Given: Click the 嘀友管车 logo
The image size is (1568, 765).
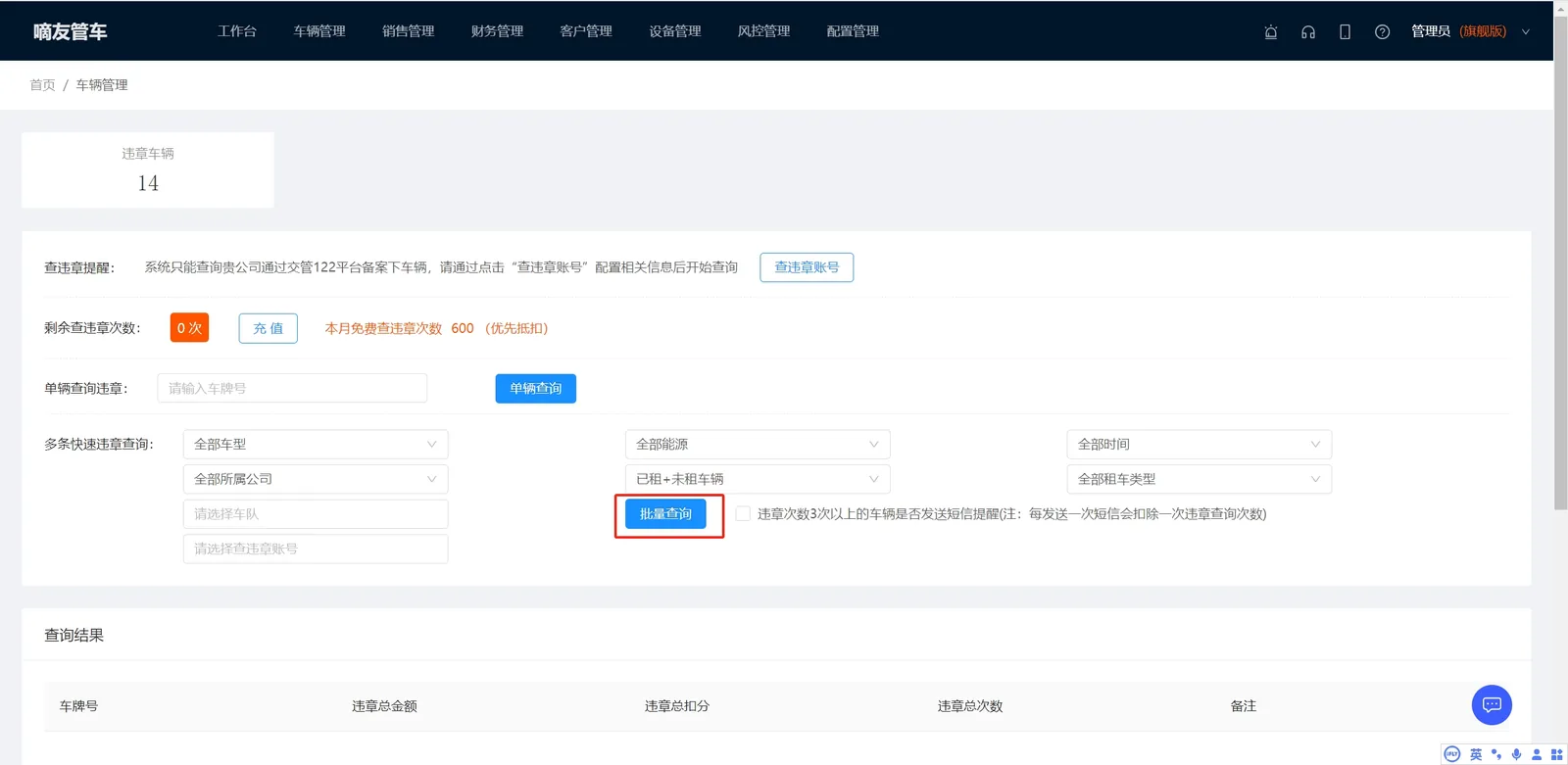Looking at the screenshot, I should click(x=70, y=31).
